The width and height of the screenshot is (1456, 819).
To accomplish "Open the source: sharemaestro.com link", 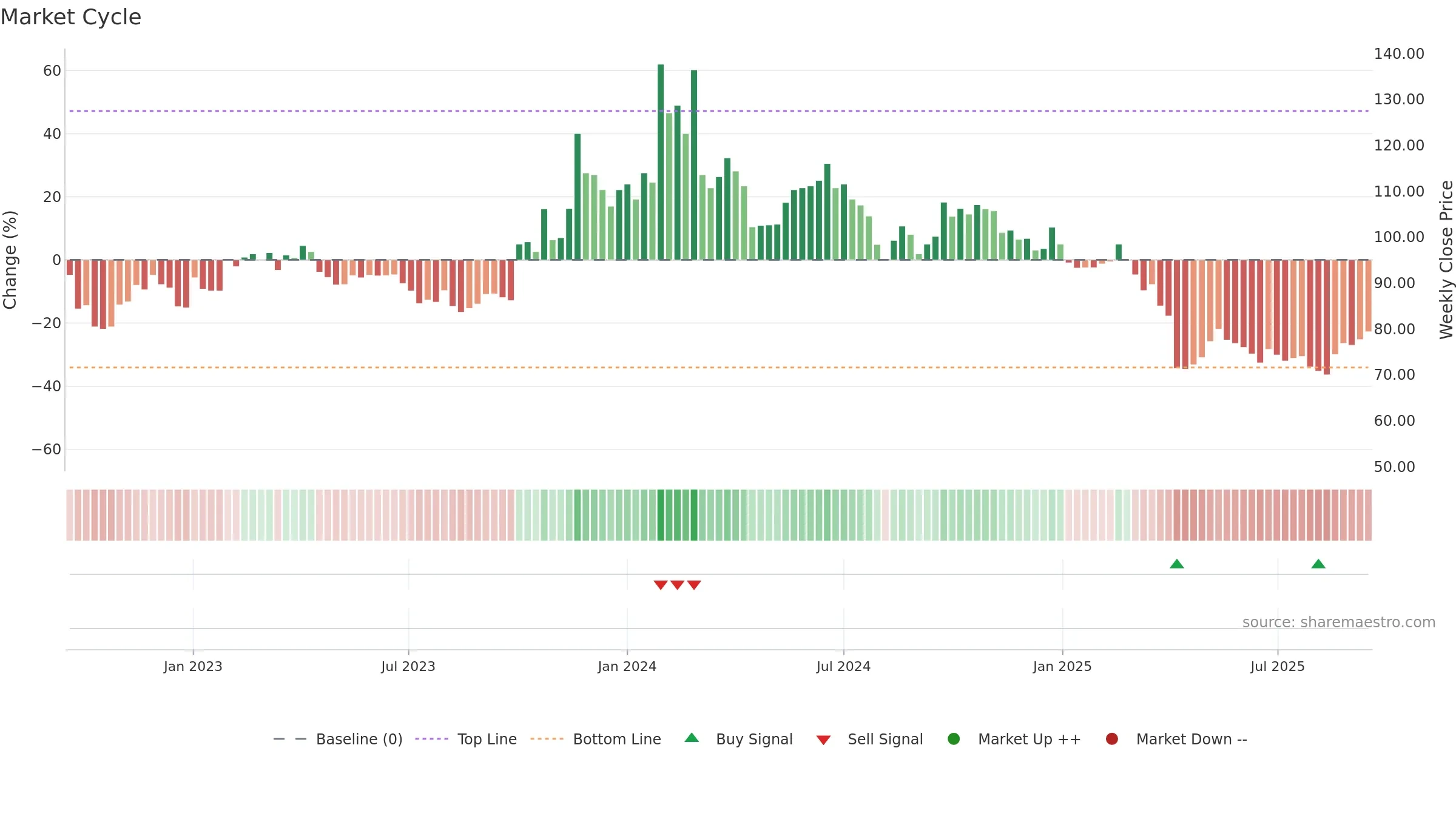I will [x=1339, y=622].
